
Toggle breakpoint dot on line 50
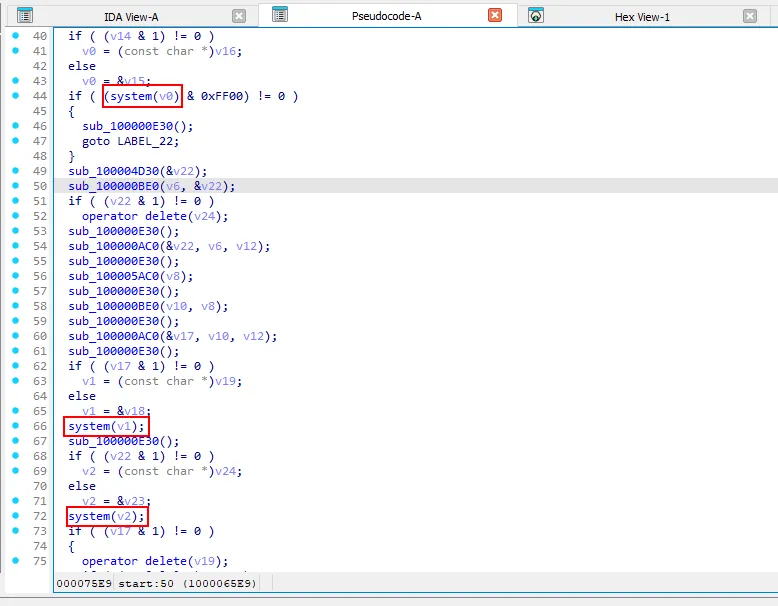(15, 186)
